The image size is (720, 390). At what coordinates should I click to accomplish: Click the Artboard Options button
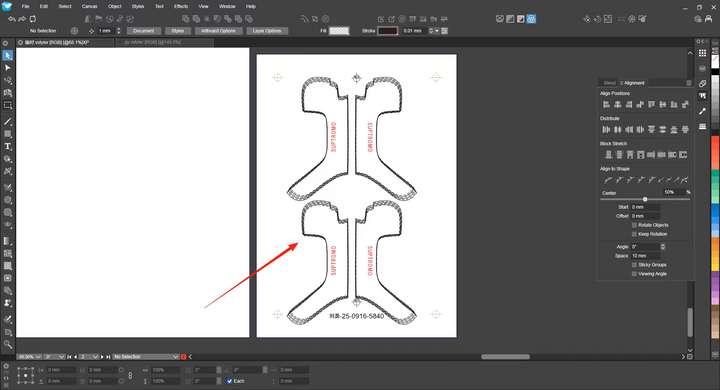(x=219, y=31)
